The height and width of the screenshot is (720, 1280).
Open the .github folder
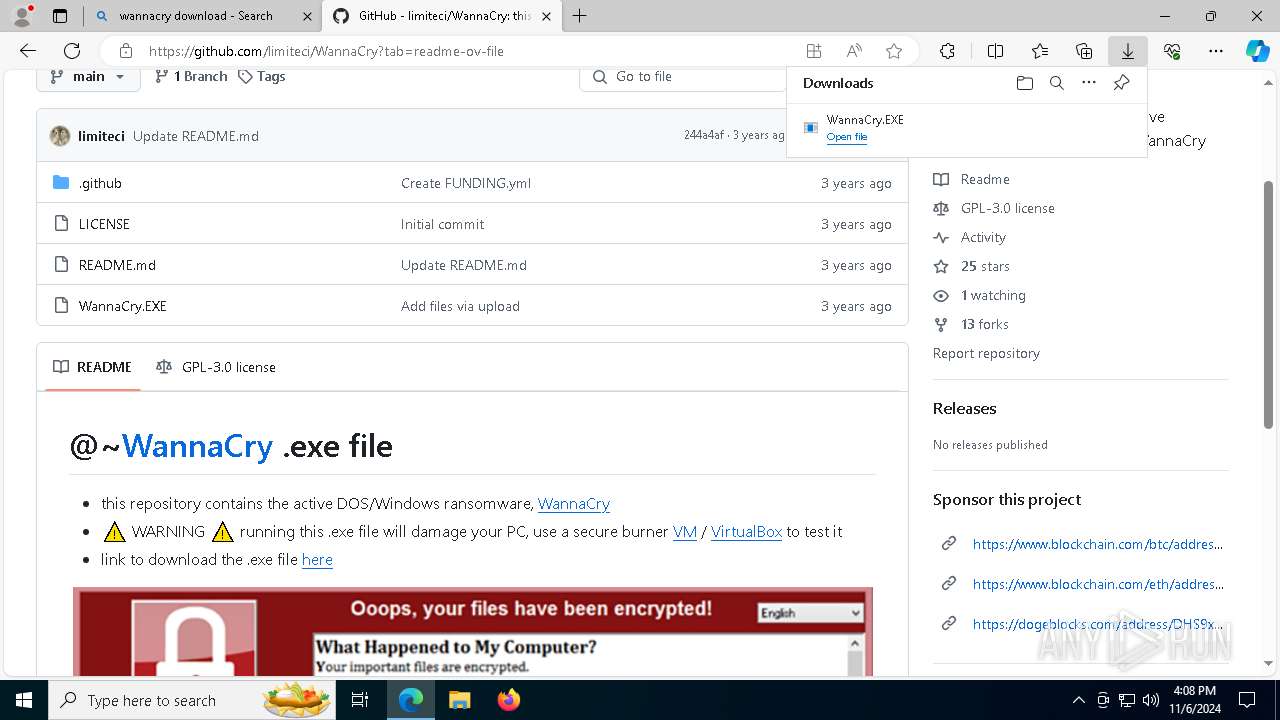tap(100, 183)
